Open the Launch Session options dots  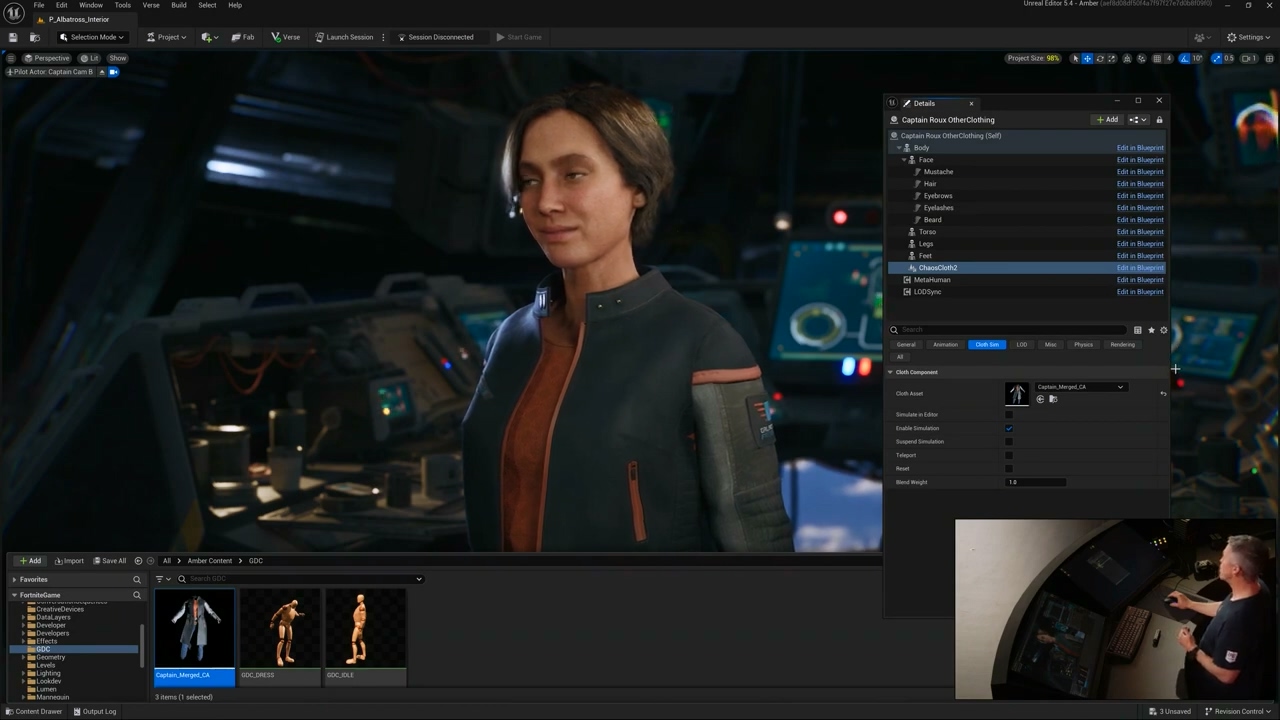pos(383,37)
